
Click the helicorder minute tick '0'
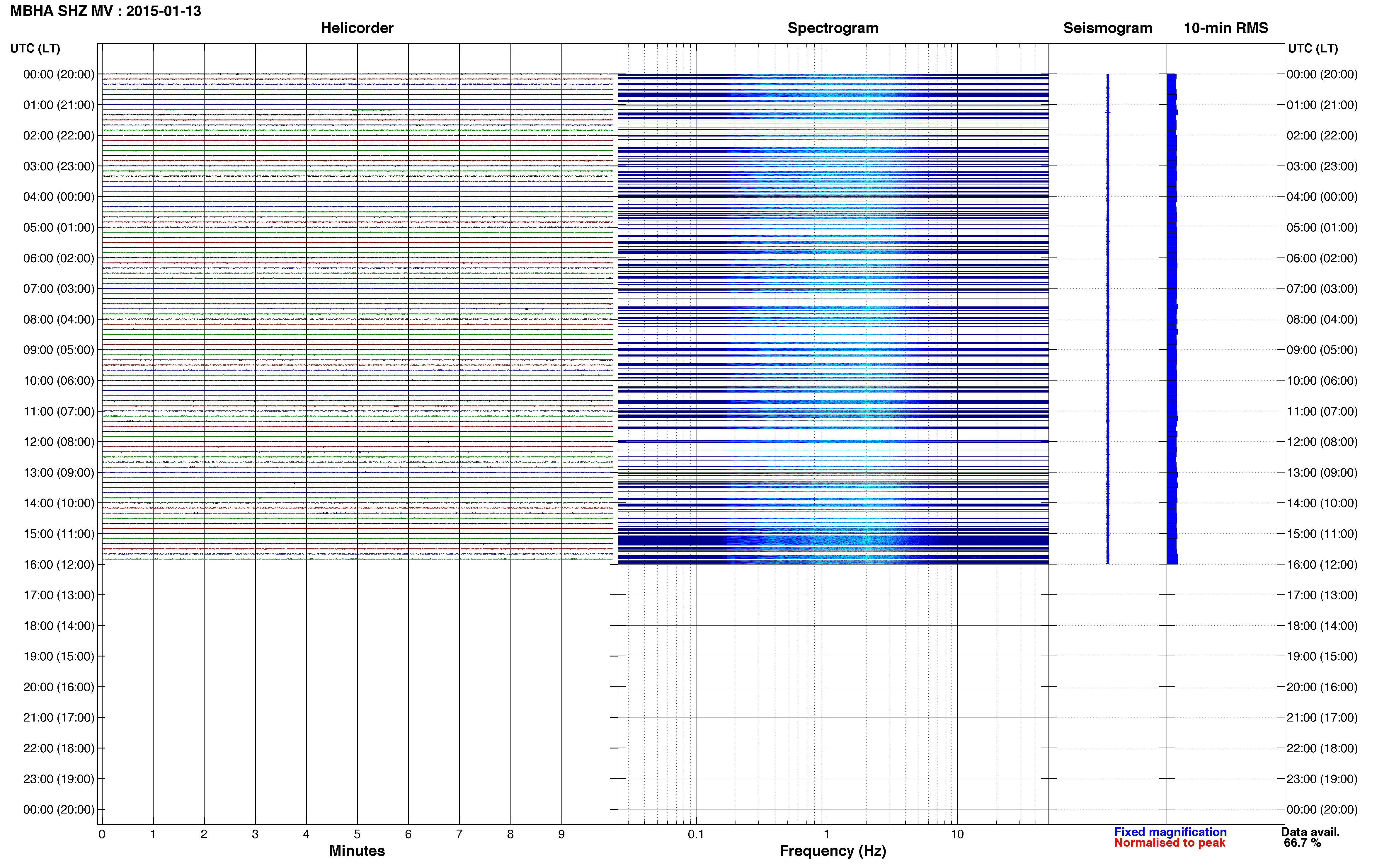tap(102, 834)
